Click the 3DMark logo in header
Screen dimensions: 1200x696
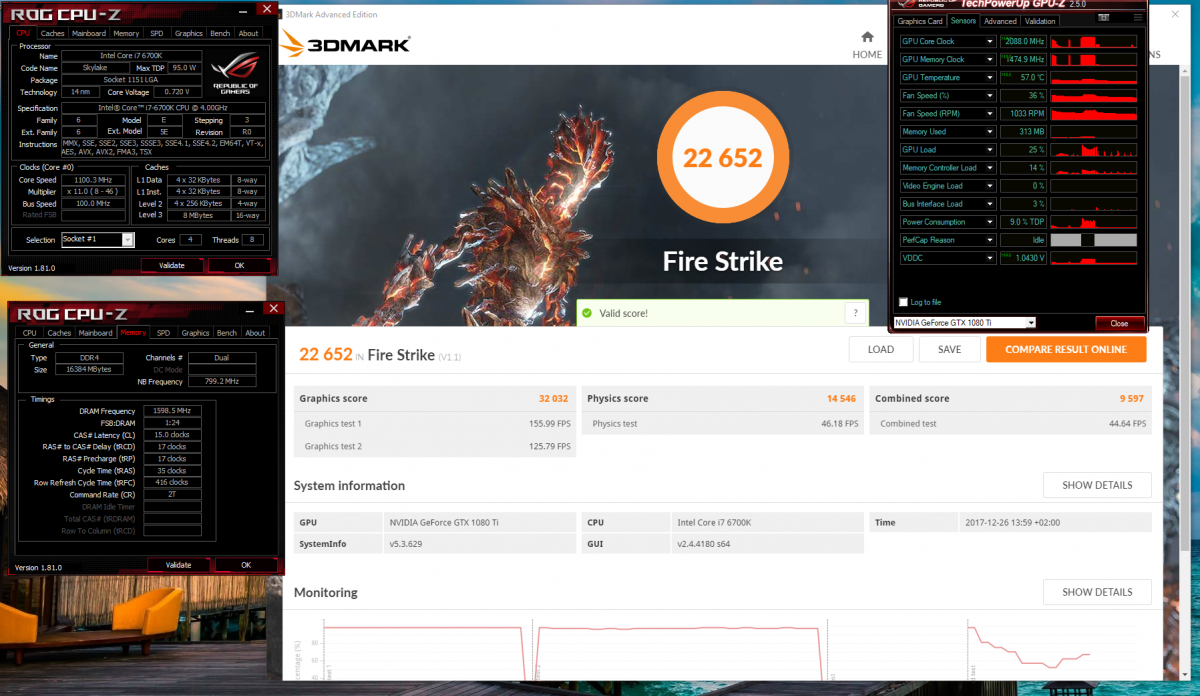[x=344, y=44]
